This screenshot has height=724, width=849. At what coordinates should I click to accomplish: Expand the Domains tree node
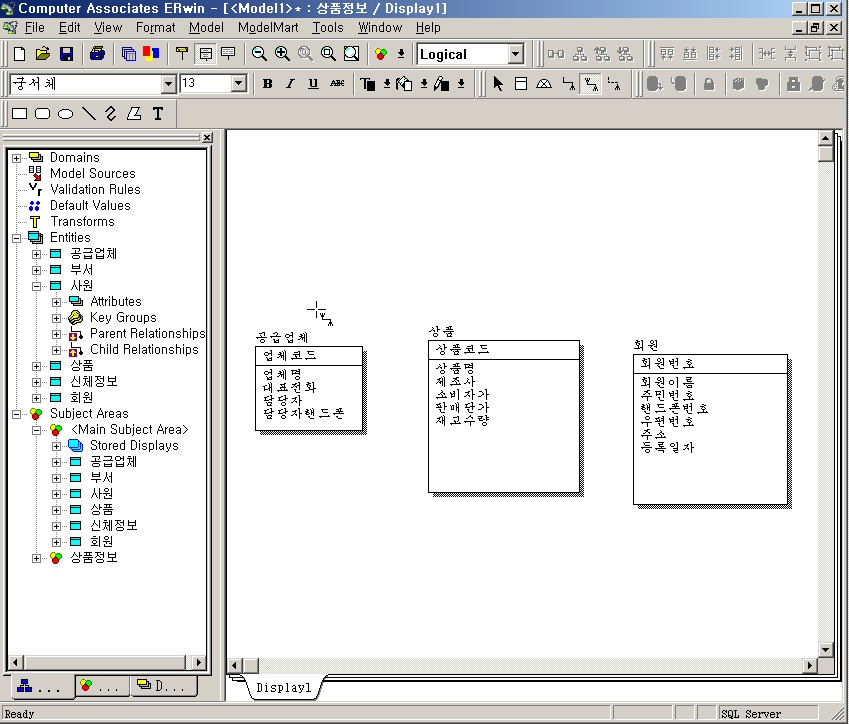(17, 158)
